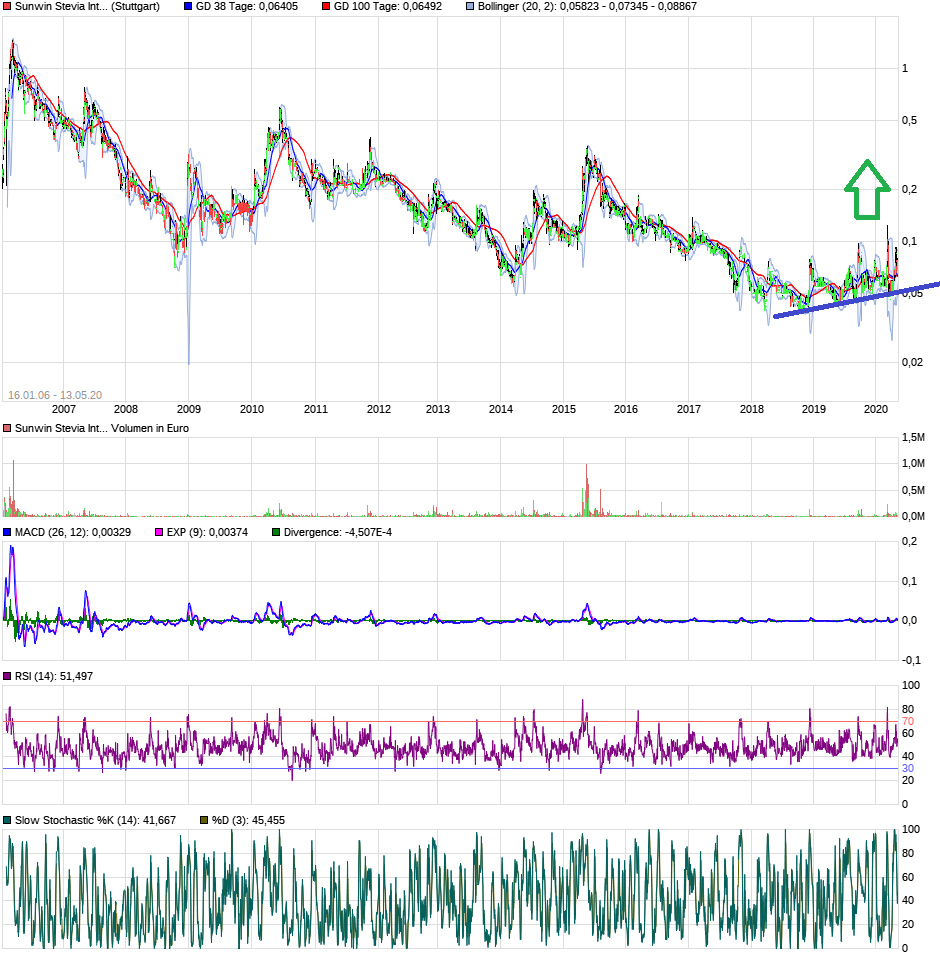The image size is (940, 958).
Task: Click the blue GD 38 Tage legend swatch
Action: click(188, 7)
